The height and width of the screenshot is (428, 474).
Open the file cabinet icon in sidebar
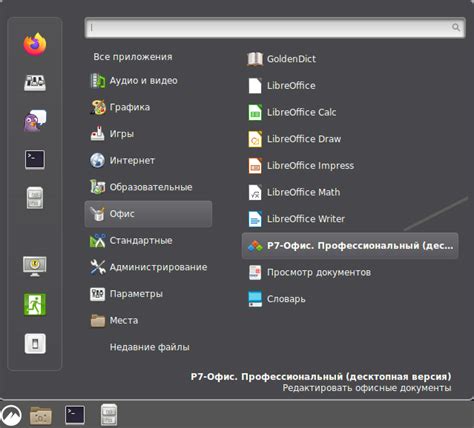coord(35,198)
